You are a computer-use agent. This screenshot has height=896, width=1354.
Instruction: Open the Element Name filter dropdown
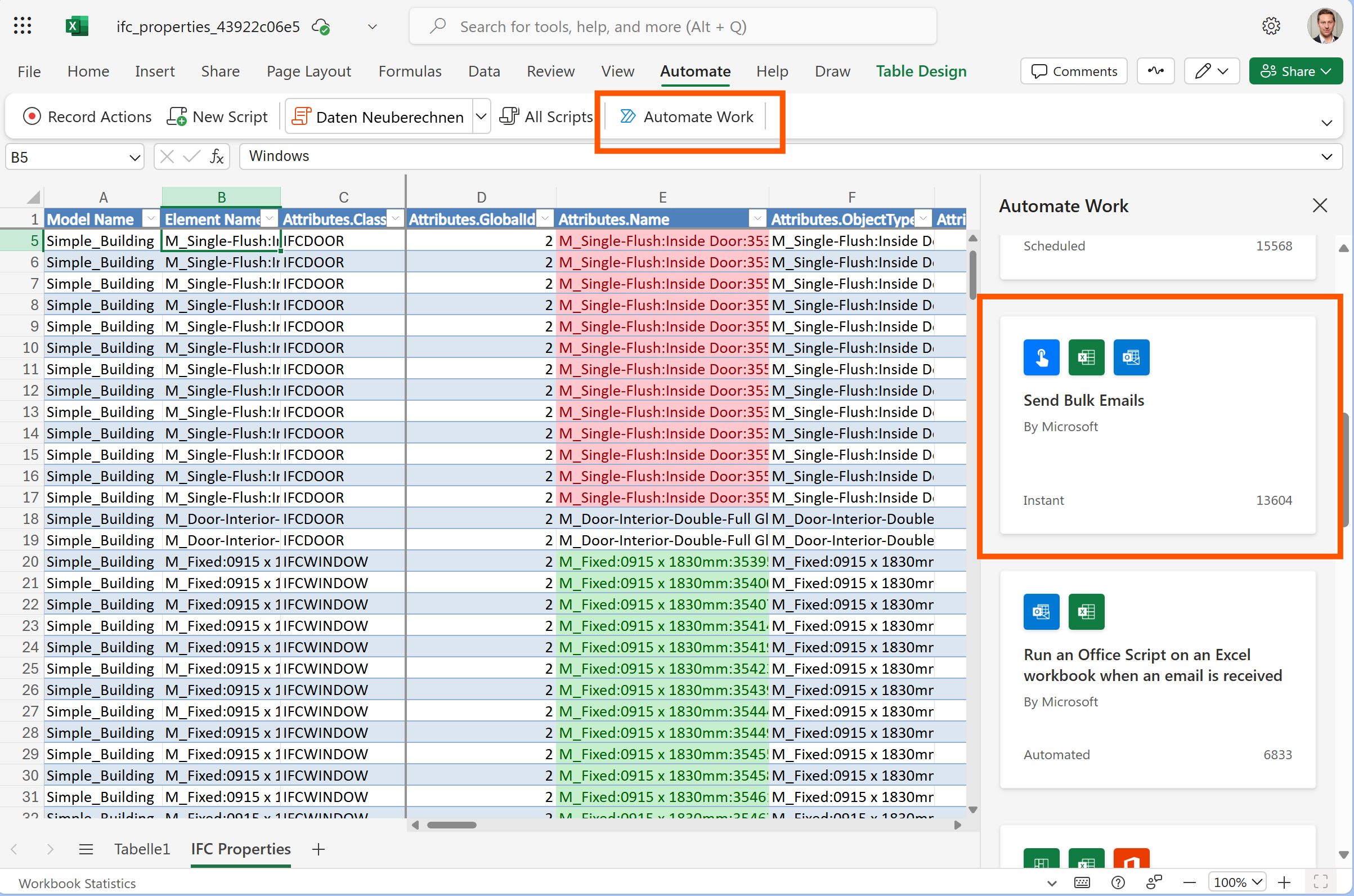269,218
